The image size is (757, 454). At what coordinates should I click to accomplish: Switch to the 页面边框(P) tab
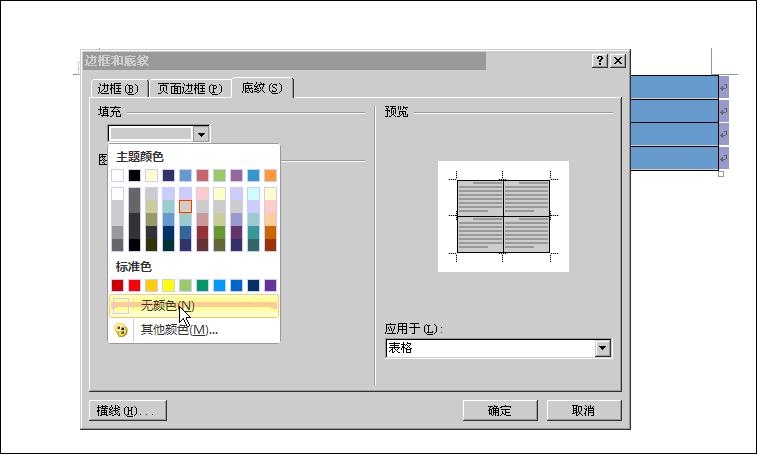point(190,89)
